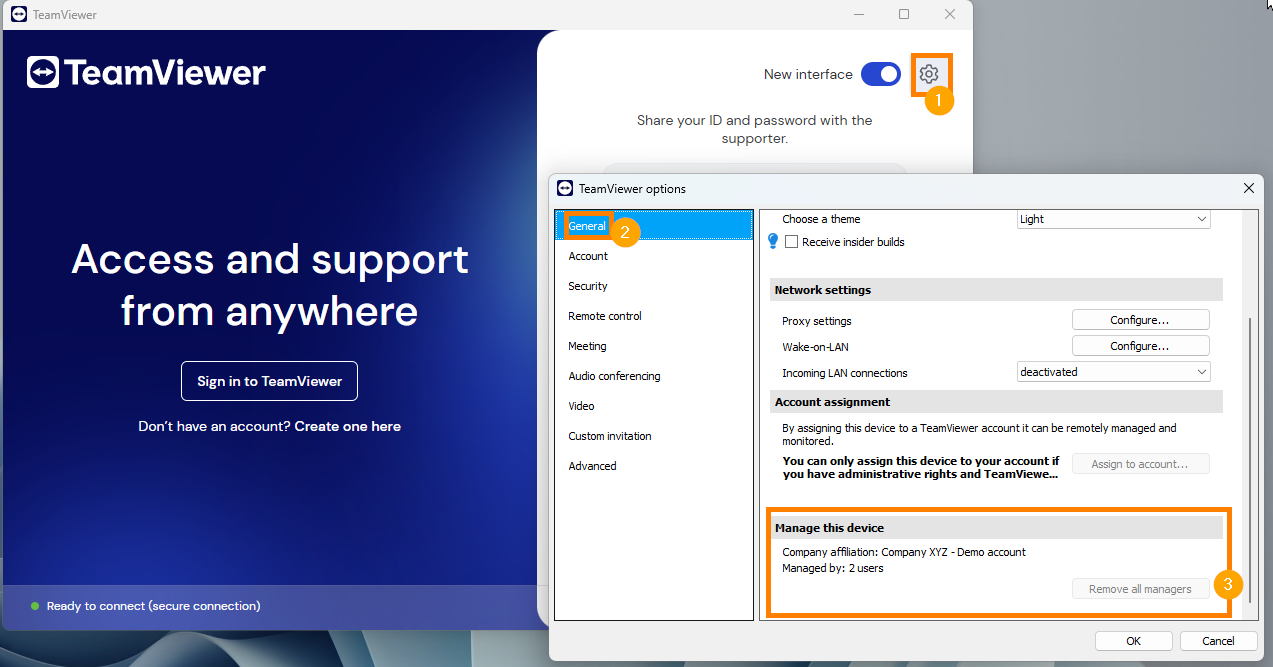Click the Account assignment header
1273x667 pixels.
pos(997,402)
